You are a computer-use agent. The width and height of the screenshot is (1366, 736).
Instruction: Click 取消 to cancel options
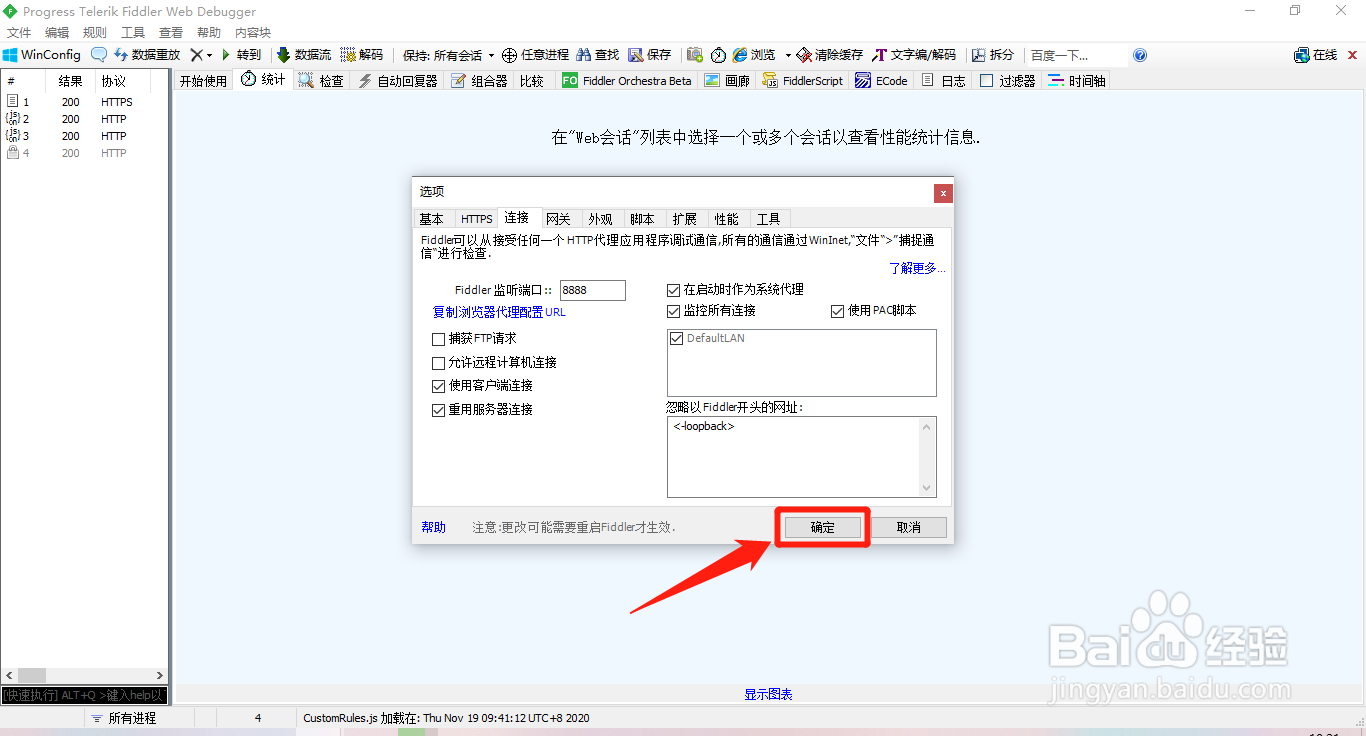[x=908, y=527]
